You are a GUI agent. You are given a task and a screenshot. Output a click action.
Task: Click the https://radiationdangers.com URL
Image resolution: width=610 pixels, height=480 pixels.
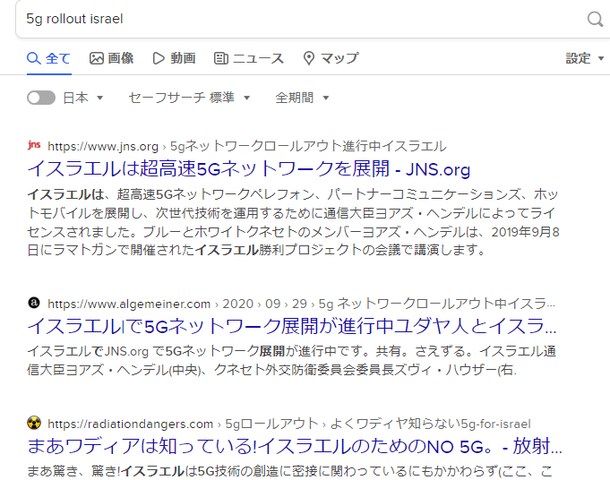tap(130, 424)
